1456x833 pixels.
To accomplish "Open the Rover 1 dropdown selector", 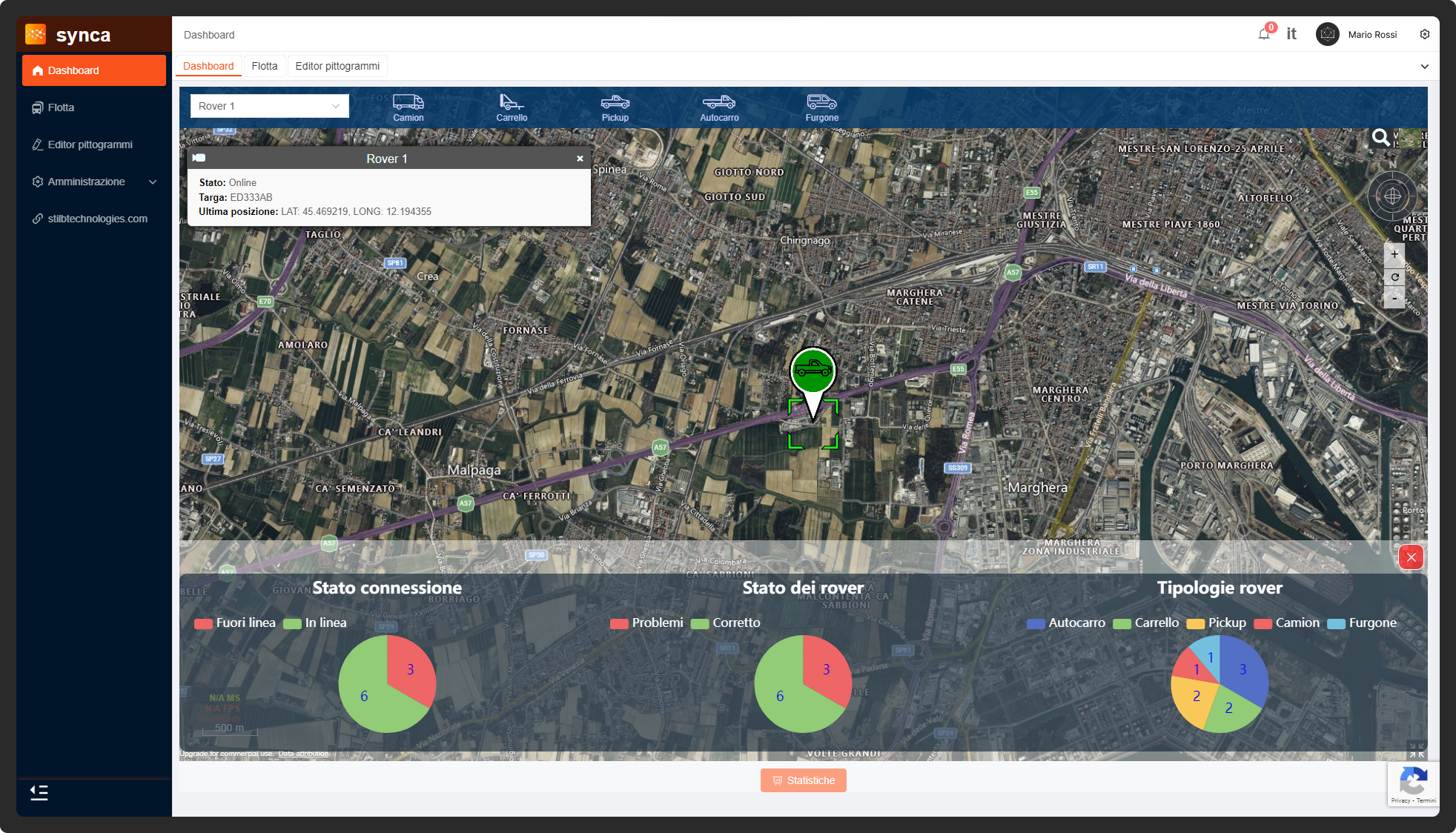I will click(269, 106).
